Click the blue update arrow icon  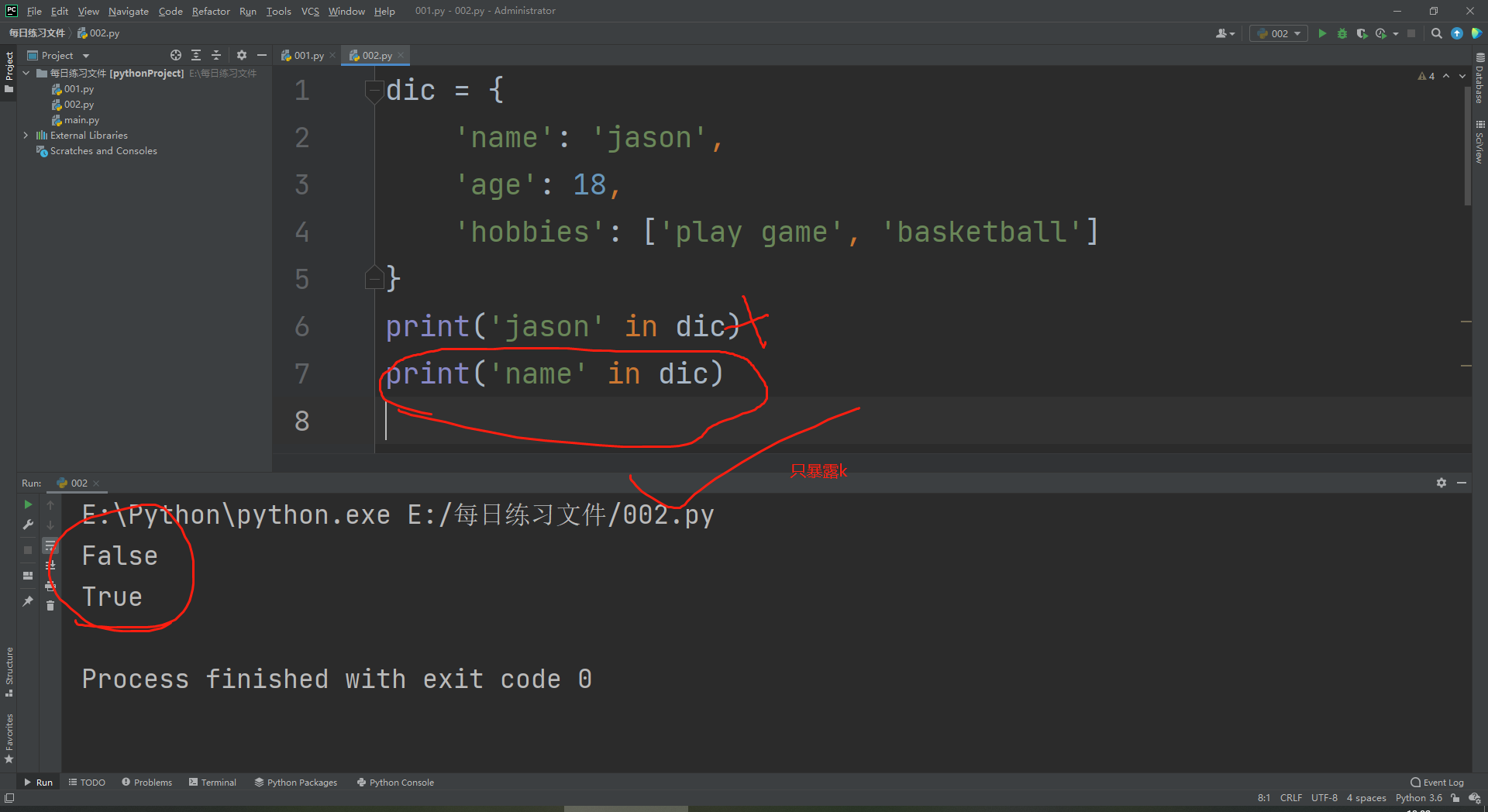point(1457,33)
